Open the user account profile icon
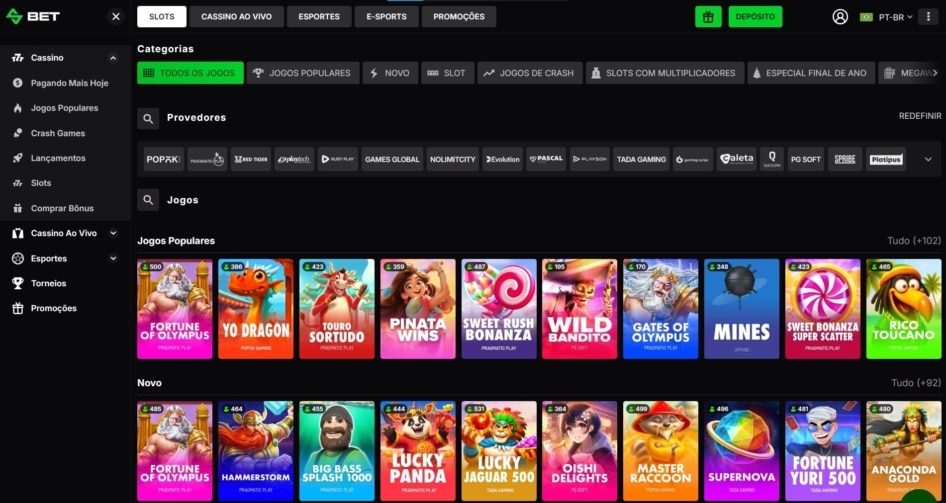Image resolution: width=946 pixels, height=503 pixels. click(840, 17)
